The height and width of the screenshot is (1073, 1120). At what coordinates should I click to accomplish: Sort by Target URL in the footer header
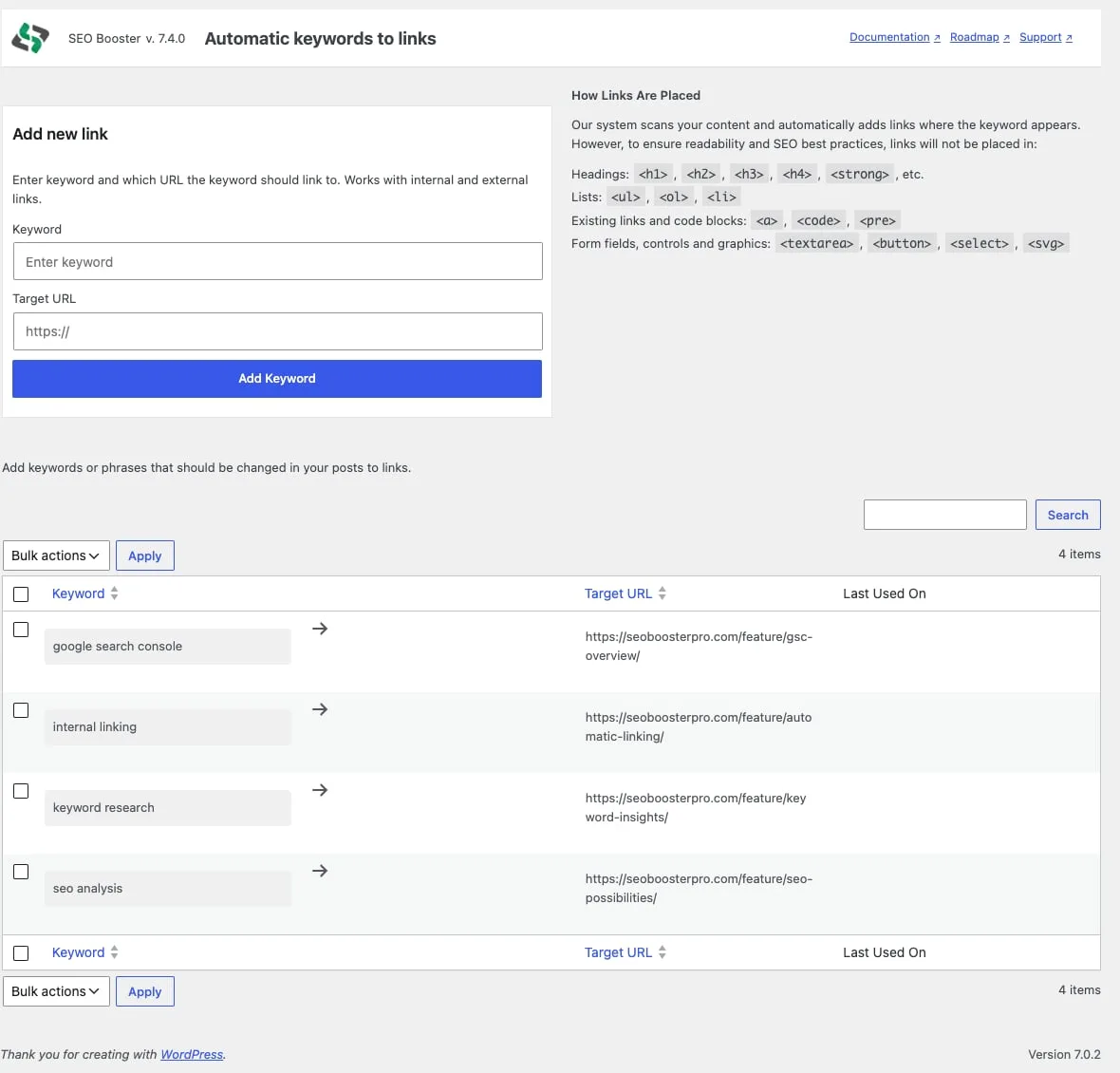click(619, 952)
